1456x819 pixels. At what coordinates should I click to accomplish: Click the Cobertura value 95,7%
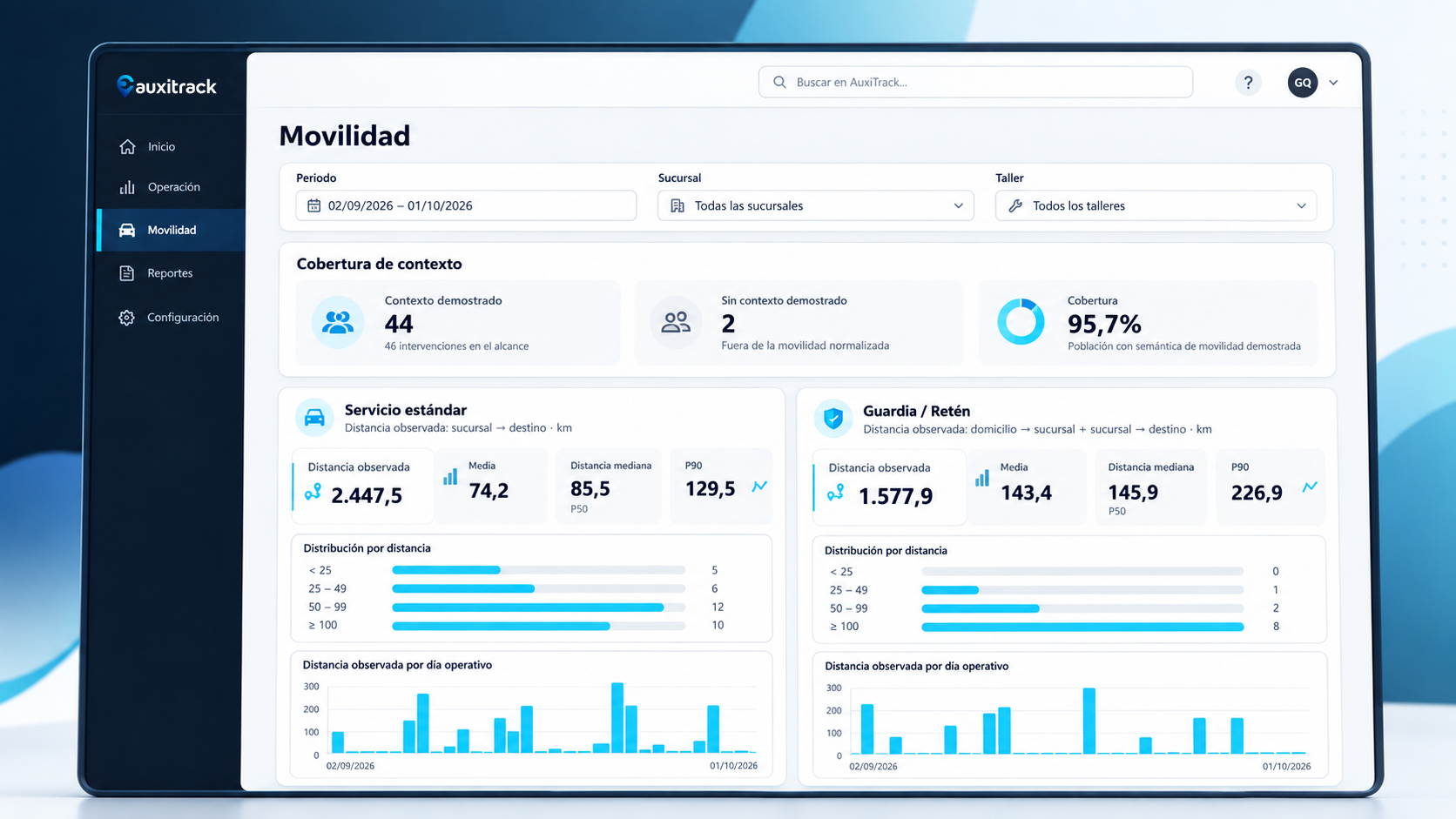point(1104,324)
